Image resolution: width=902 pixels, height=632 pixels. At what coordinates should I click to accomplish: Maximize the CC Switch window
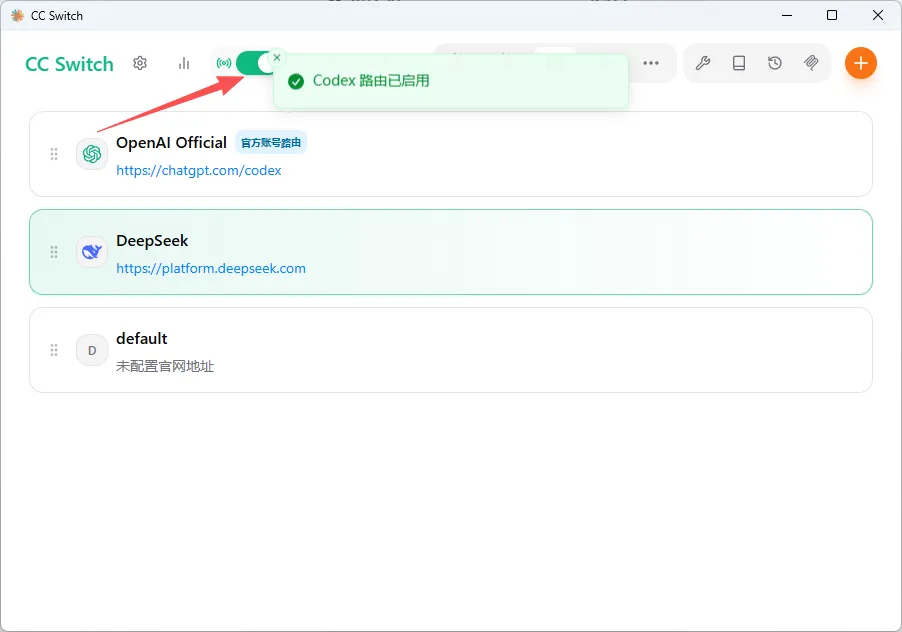(x=832, y=16)
